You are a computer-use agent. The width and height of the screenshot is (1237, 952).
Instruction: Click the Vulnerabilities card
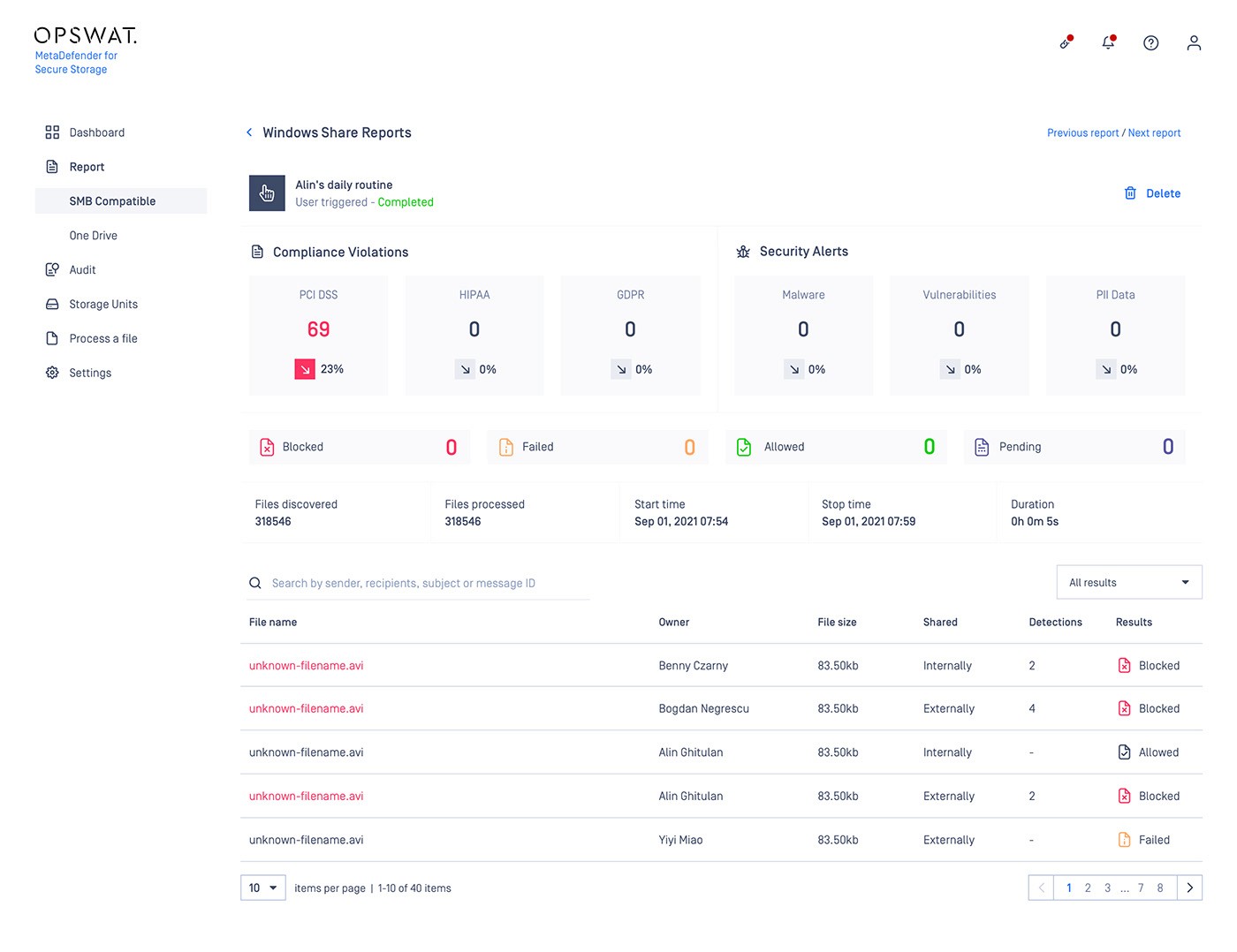(959, 335)
